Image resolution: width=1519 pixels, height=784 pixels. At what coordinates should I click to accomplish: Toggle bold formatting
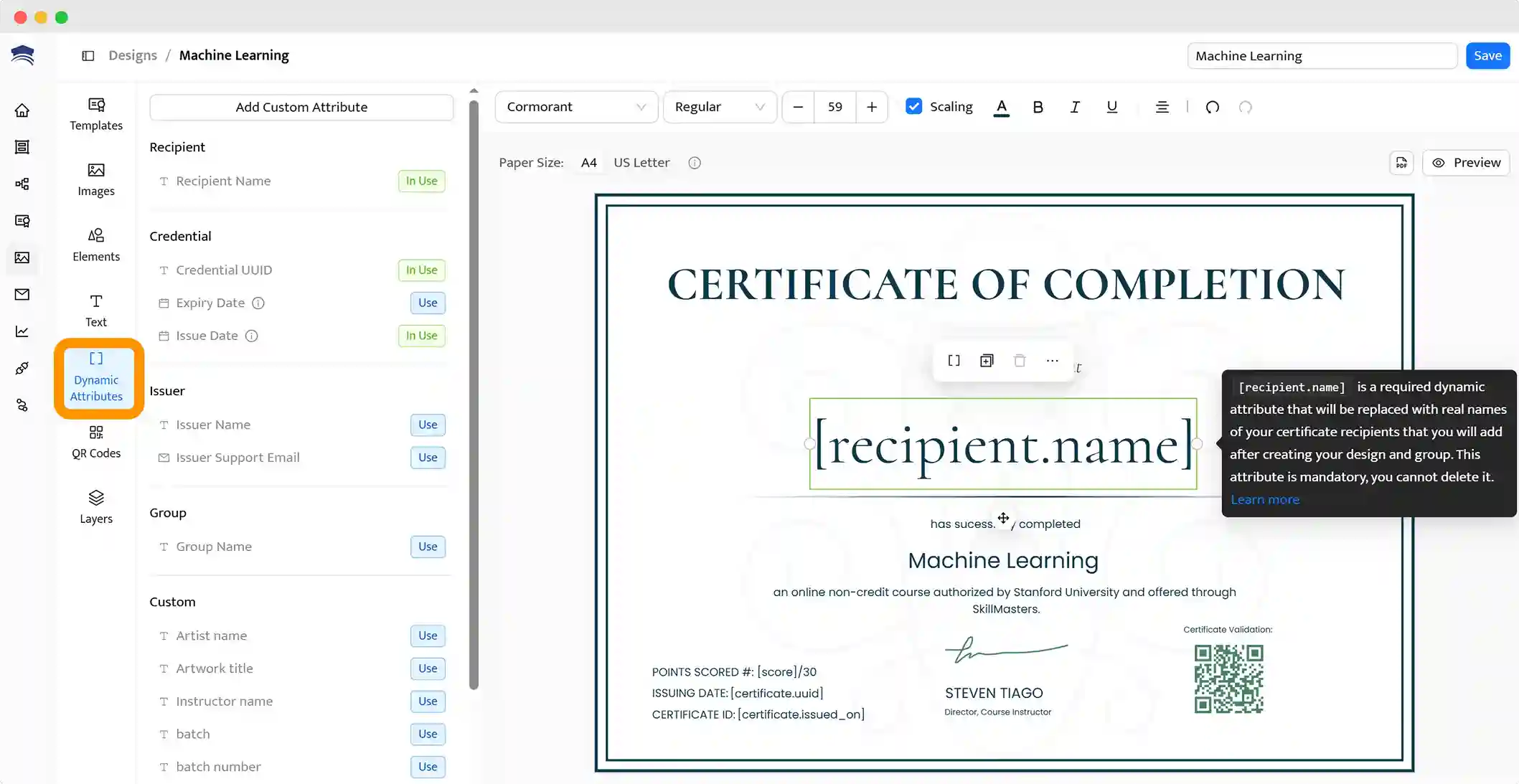(x=1038, y=107)
